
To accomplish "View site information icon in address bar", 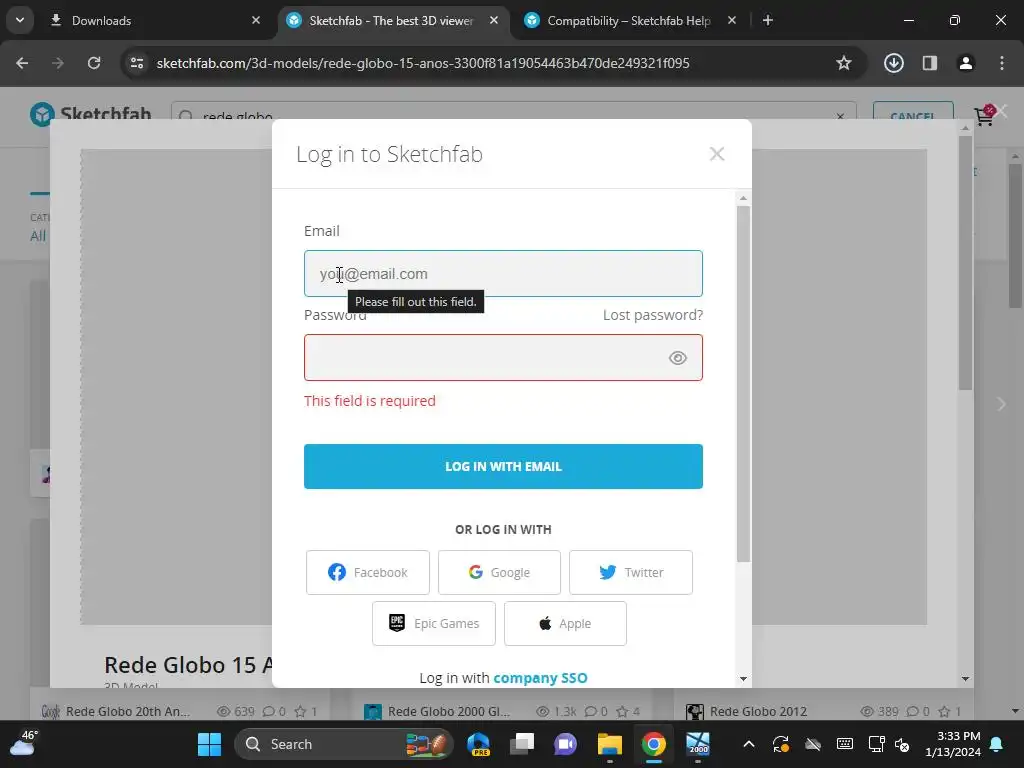I will (x=137, y=63).
